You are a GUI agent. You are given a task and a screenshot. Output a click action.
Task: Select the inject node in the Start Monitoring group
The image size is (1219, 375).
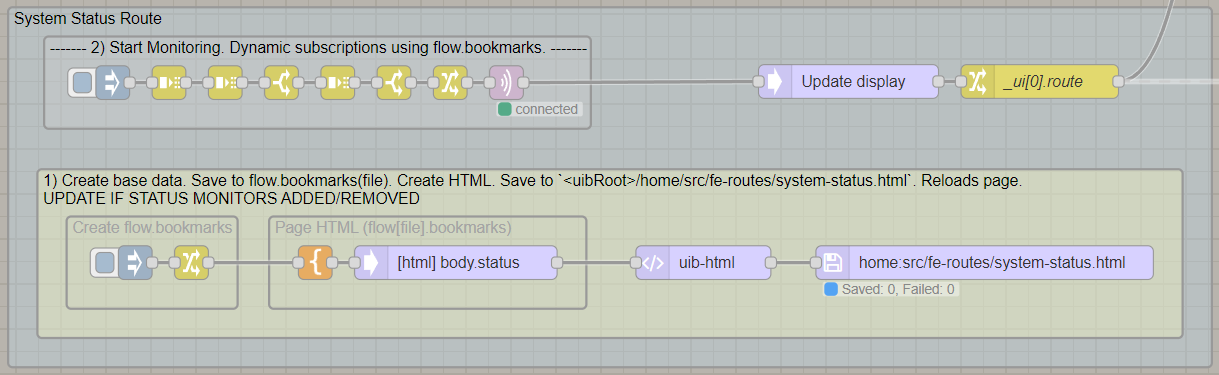pos(113,82)
